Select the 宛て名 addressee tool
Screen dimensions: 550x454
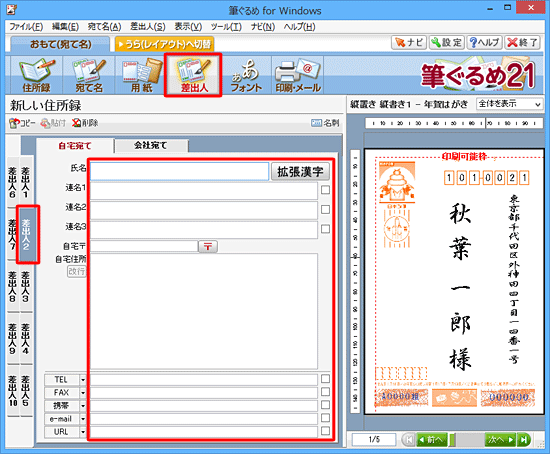point(89,75)
